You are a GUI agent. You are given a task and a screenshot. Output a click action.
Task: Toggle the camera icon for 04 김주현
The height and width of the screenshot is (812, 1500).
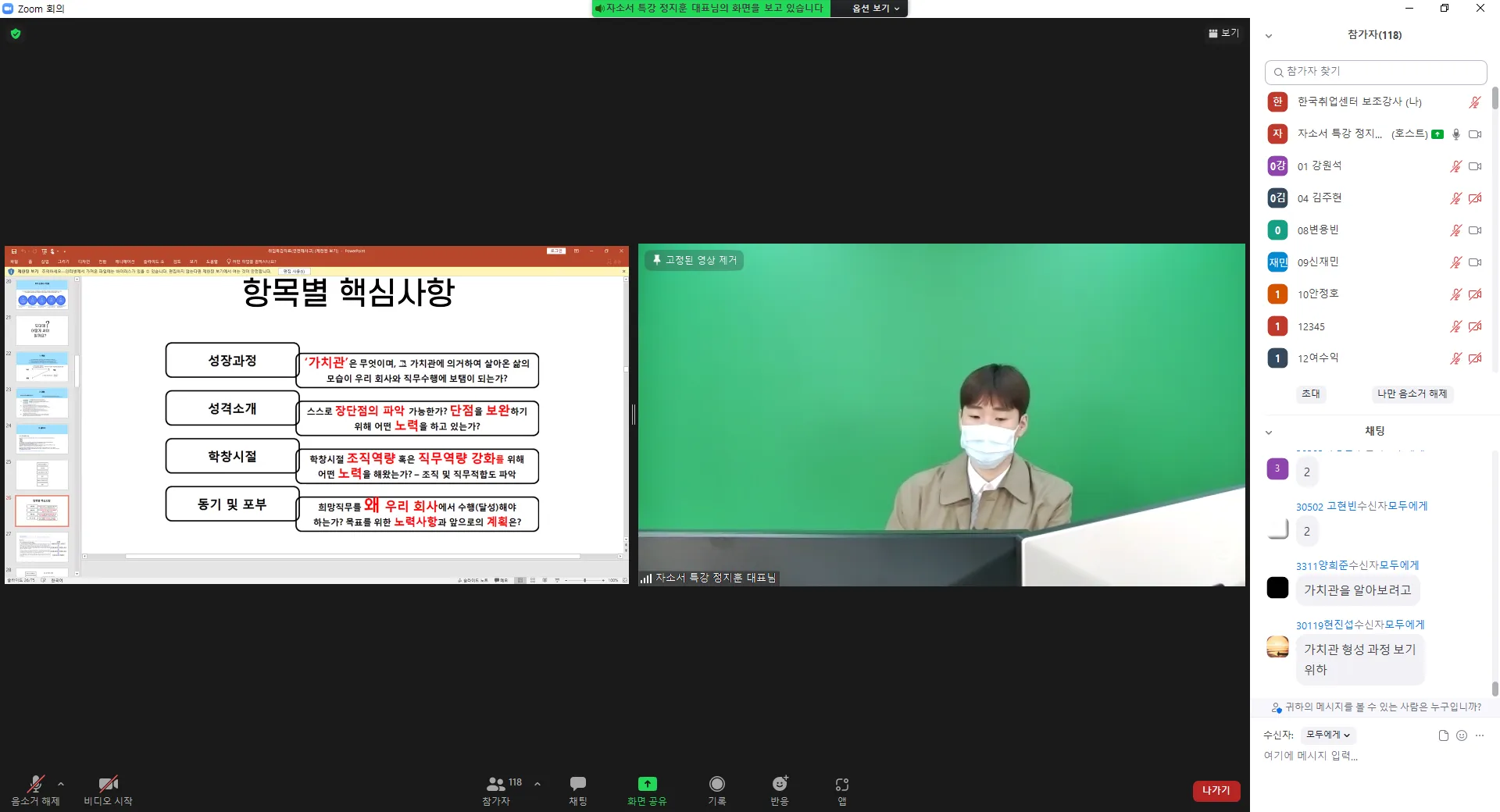1475,198
